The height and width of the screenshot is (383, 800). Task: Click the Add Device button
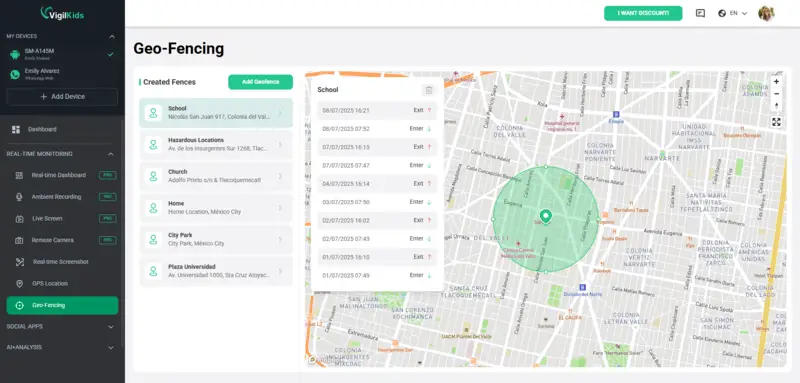tap(62, 97)
